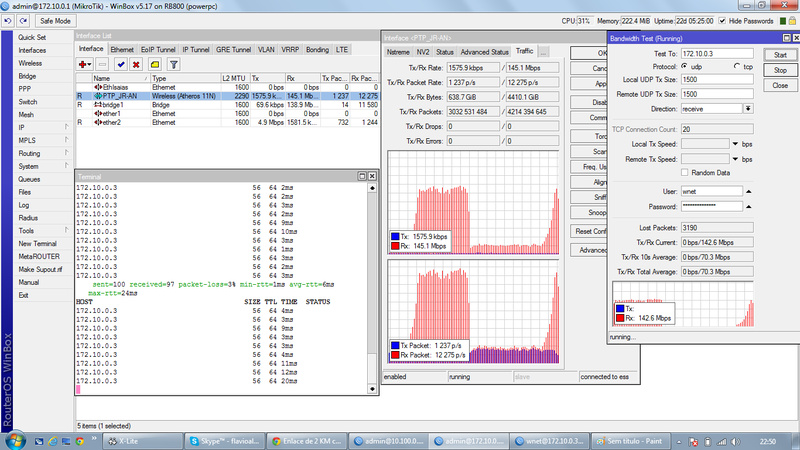Switch to the VLAN tab
800x450 pixels.
pyautogui.click(x=266, y=49)
